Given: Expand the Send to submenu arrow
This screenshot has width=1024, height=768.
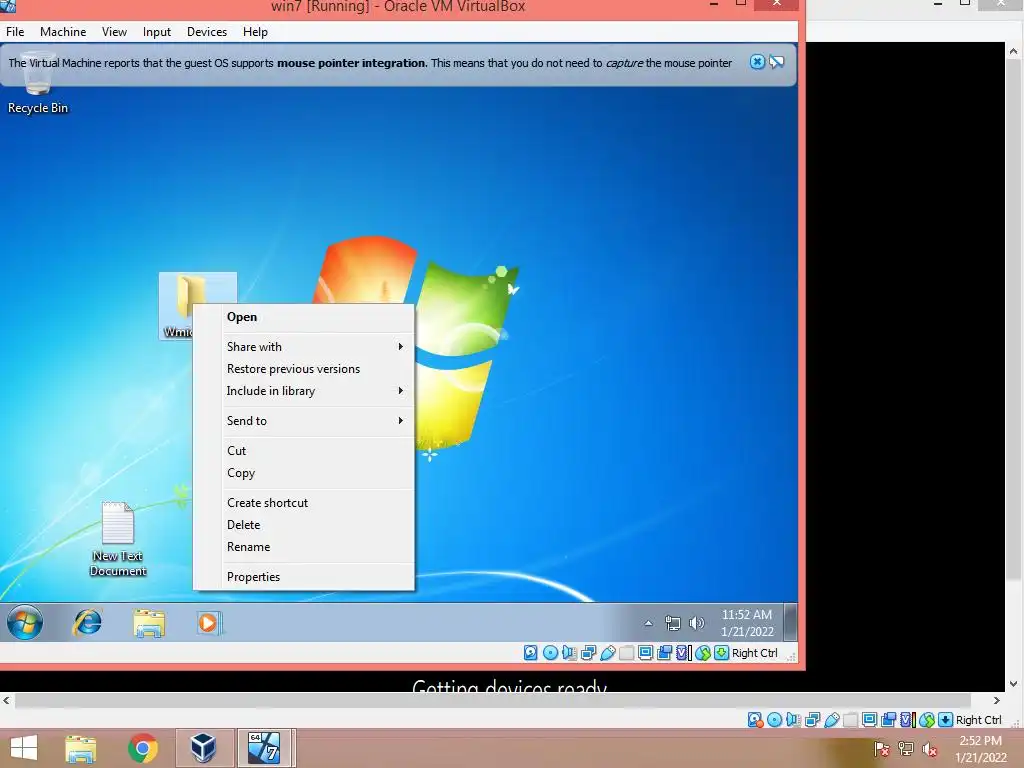Looking at the screenshot, I should [x=401, y=421].
